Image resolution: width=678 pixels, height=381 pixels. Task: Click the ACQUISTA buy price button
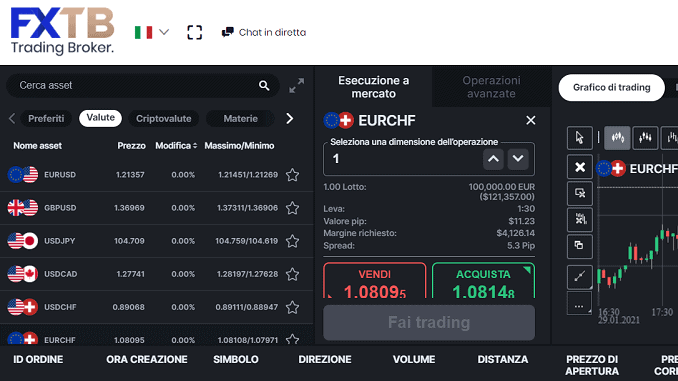pyautogui.click(x=483, y=281)
